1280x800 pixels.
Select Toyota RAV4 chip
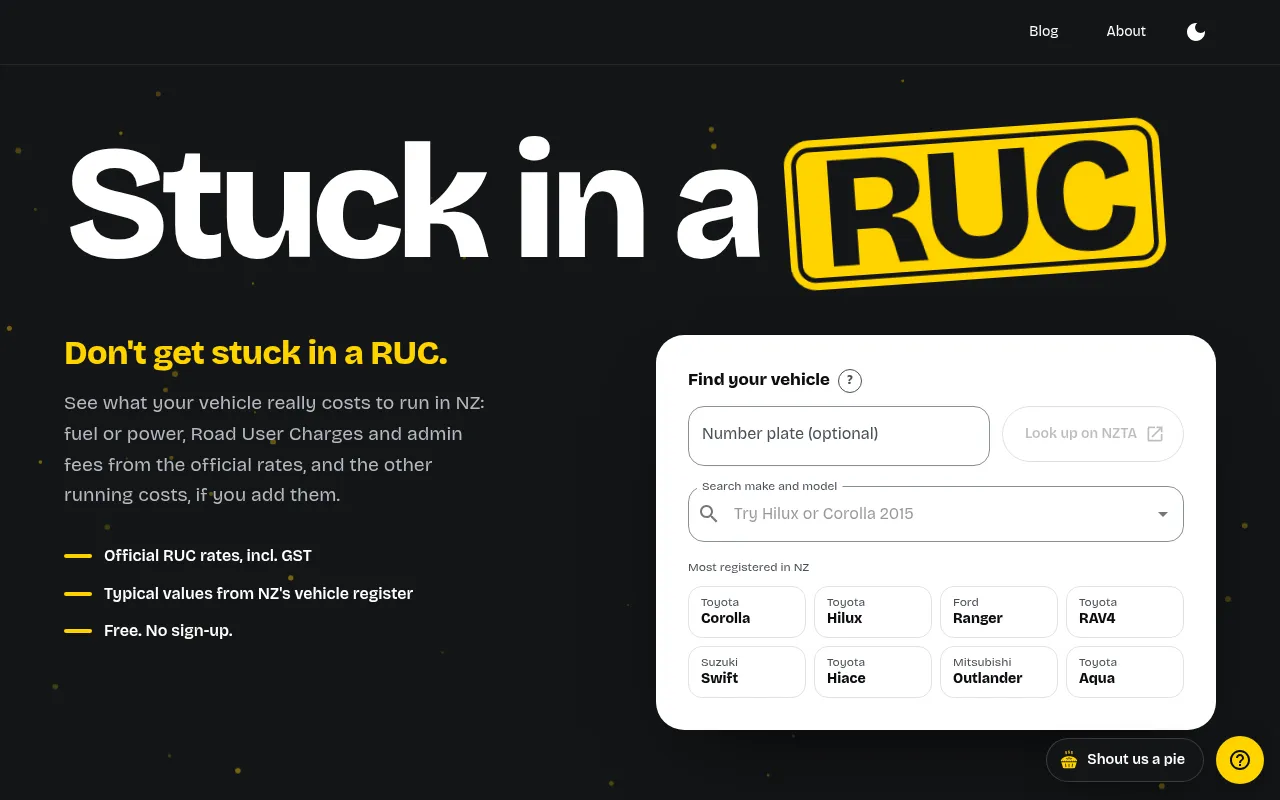tap(1125, 612)
